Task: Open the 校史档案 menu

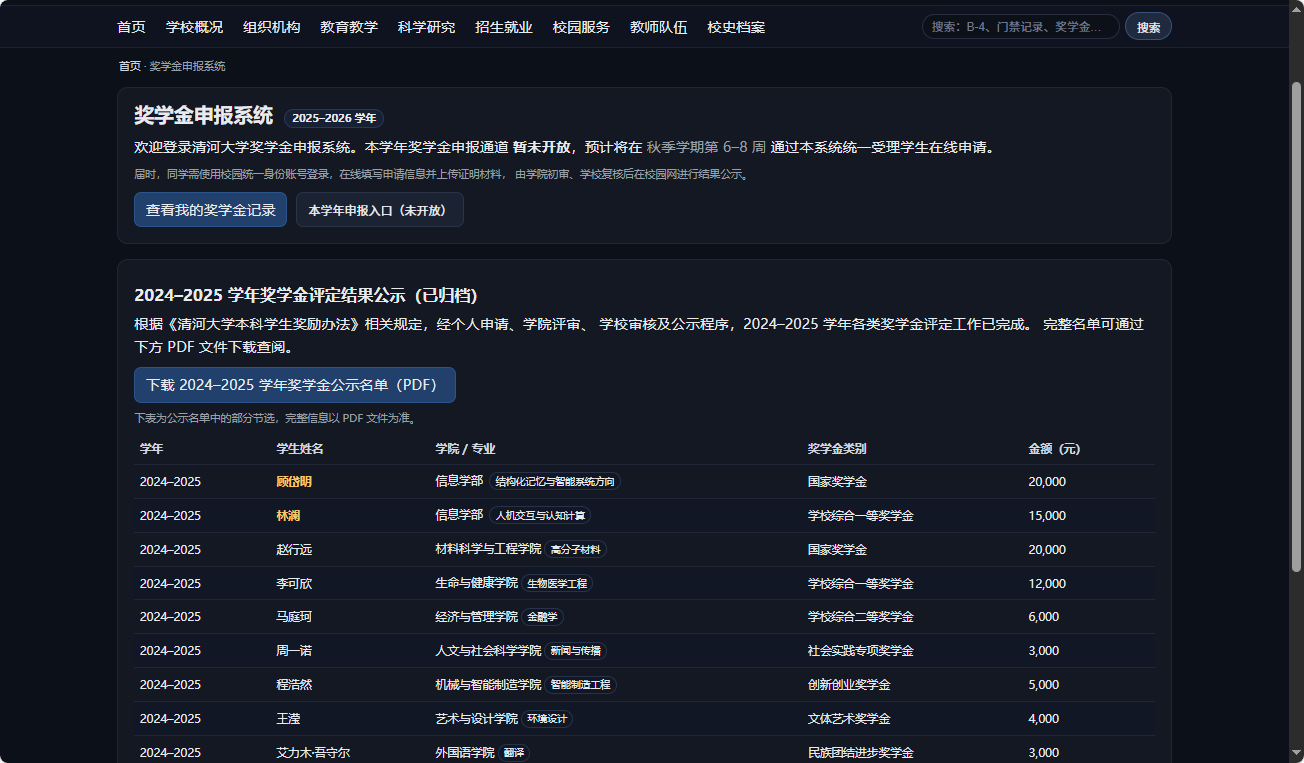Action: click(734, 27)
